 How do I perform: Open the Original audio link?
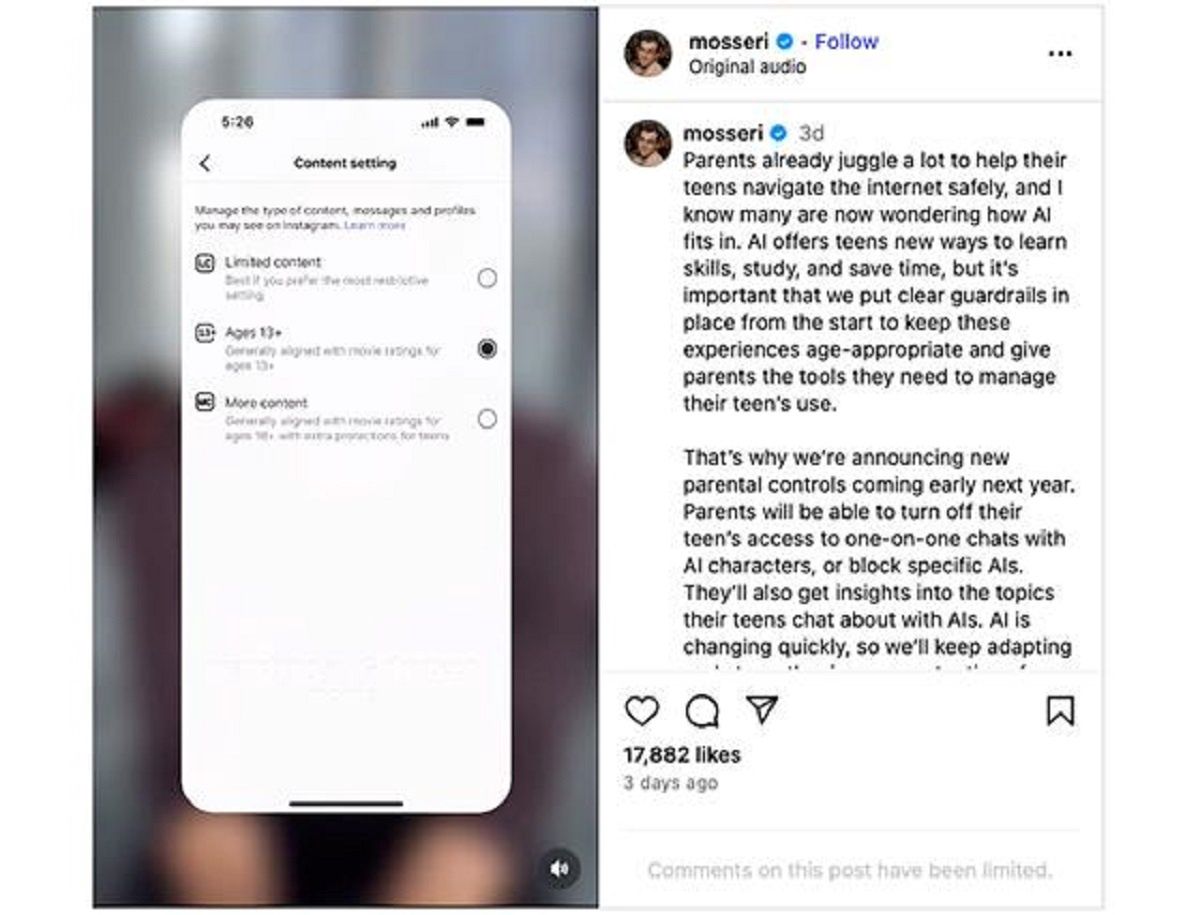[x=747, y=67]
